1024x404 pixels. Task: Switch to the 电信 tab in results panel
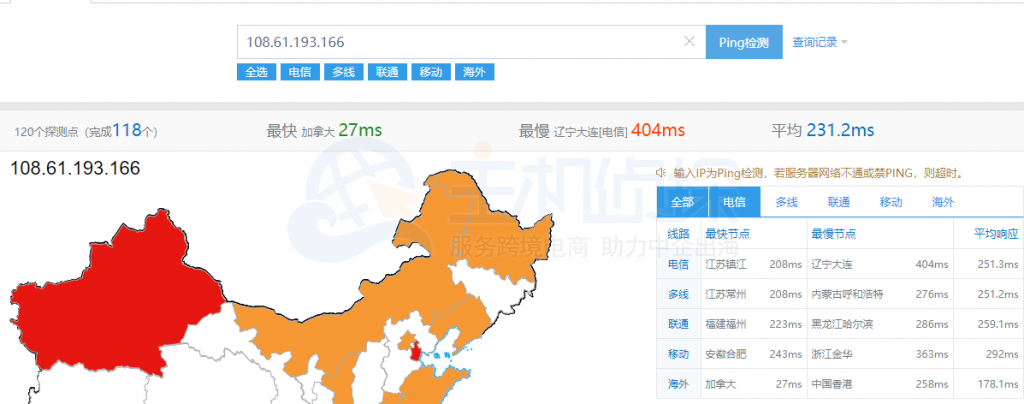click(735, 202)
